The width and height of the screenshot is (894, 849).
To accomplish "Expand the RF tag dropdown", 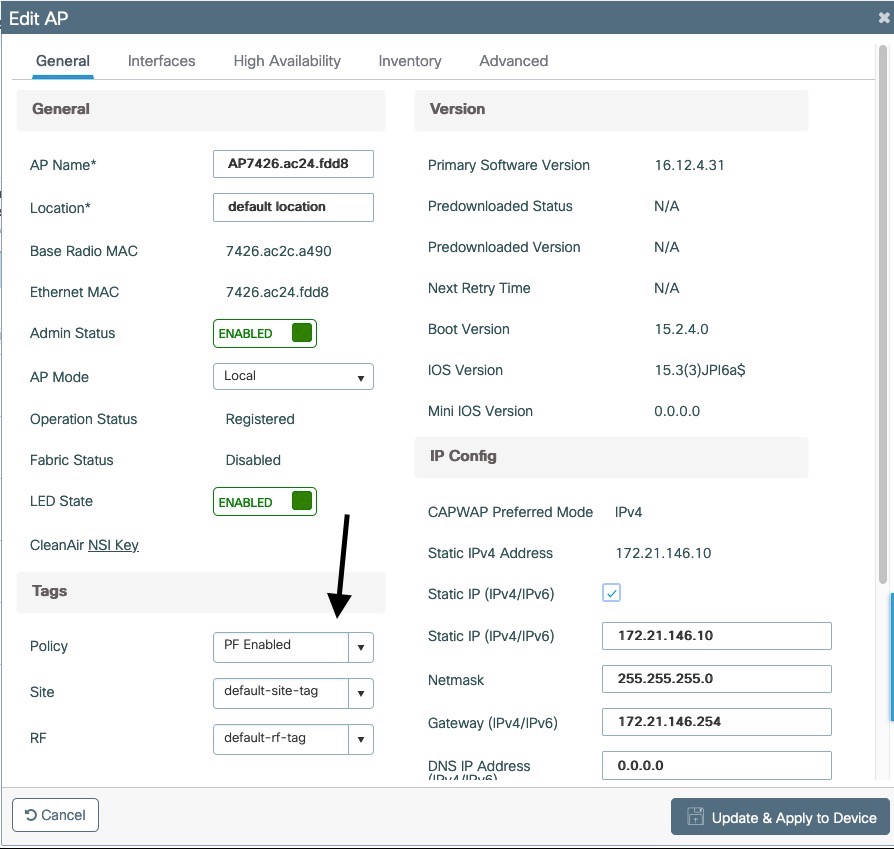I will click(360, 739).
